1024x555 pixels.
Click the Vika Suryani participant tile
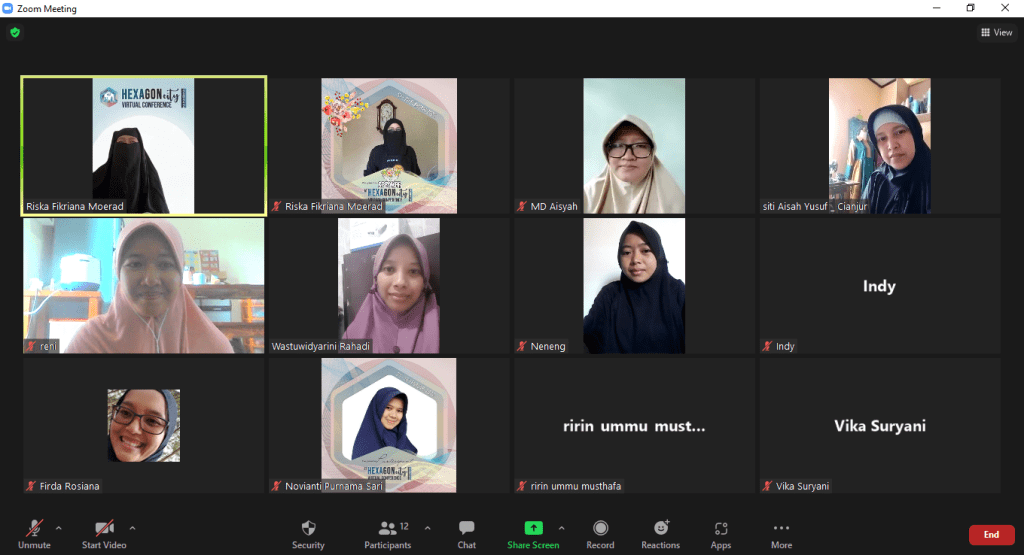tap(880, 426)
